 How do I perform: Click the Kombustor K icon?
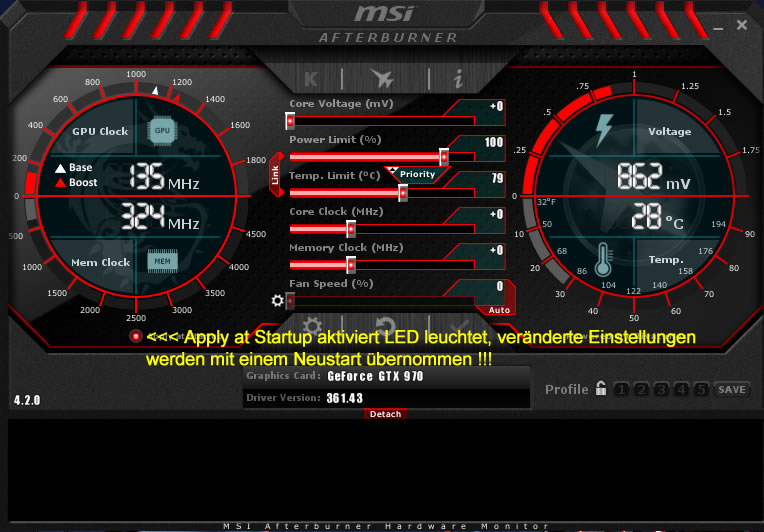tap(311, 79)
